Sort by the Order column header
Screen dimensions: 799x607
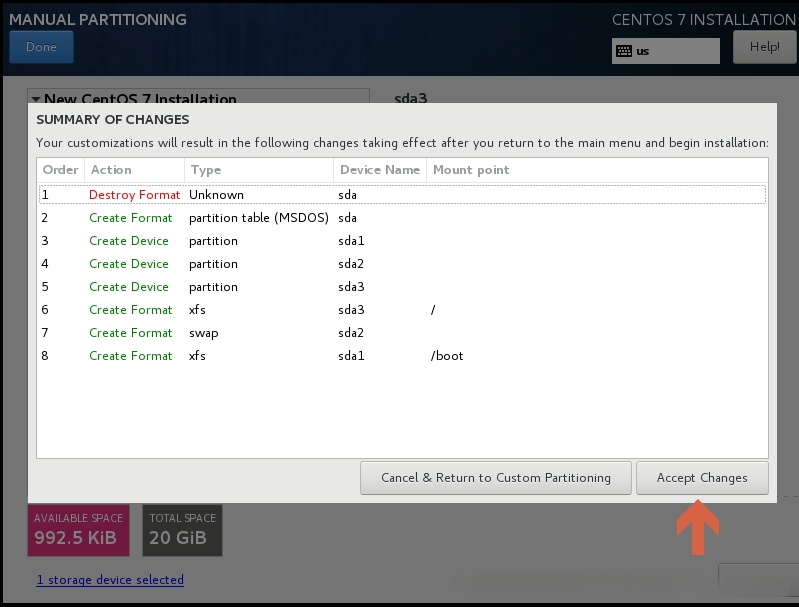point(61,170)
